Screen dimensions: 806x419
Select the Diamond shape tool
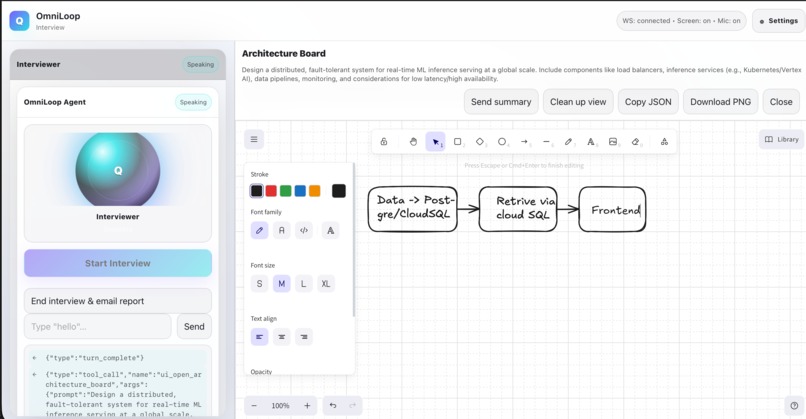click(480, 142)
